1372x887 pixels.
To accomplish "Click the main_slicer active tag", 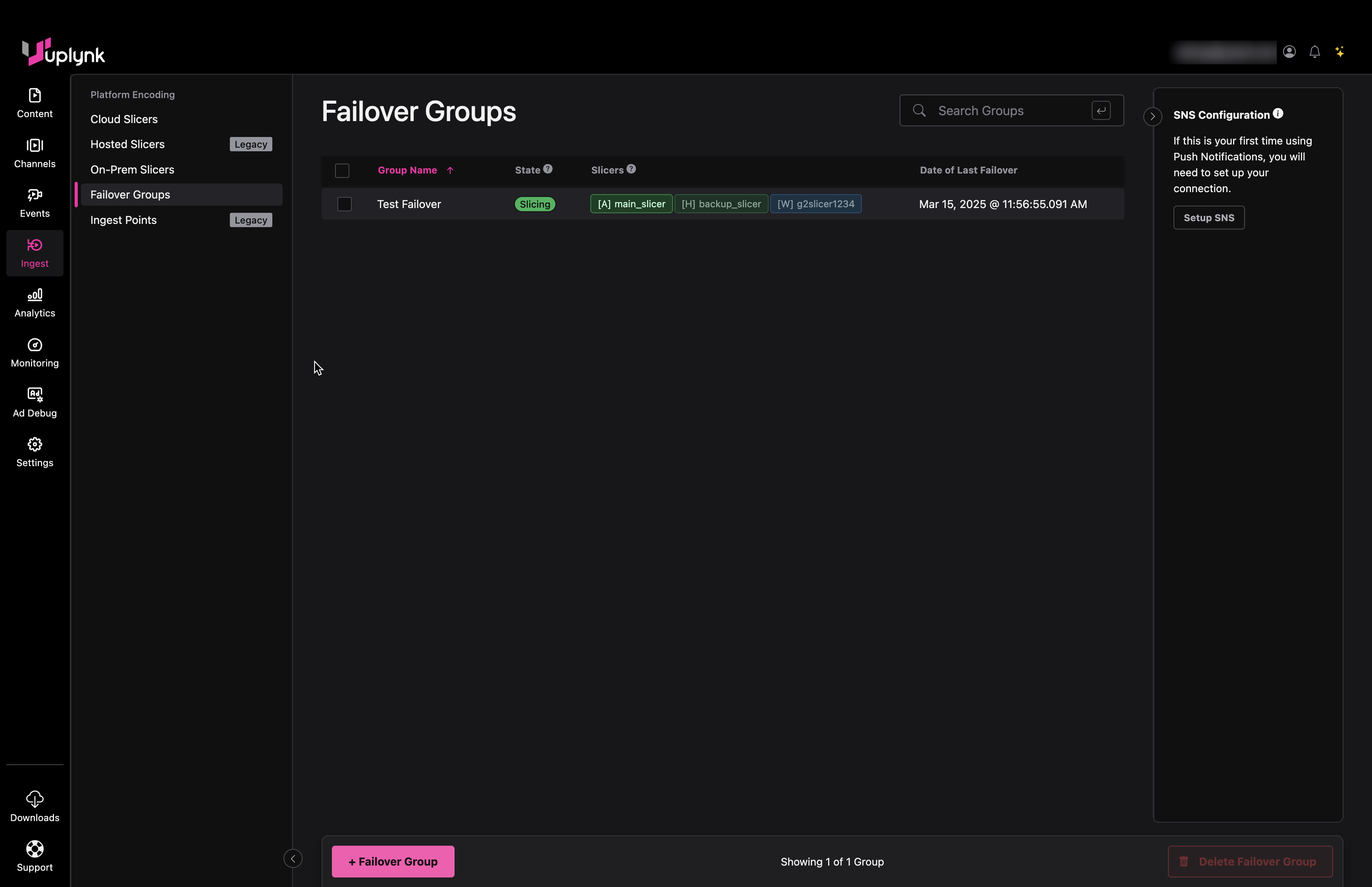I will click(631, 204).
